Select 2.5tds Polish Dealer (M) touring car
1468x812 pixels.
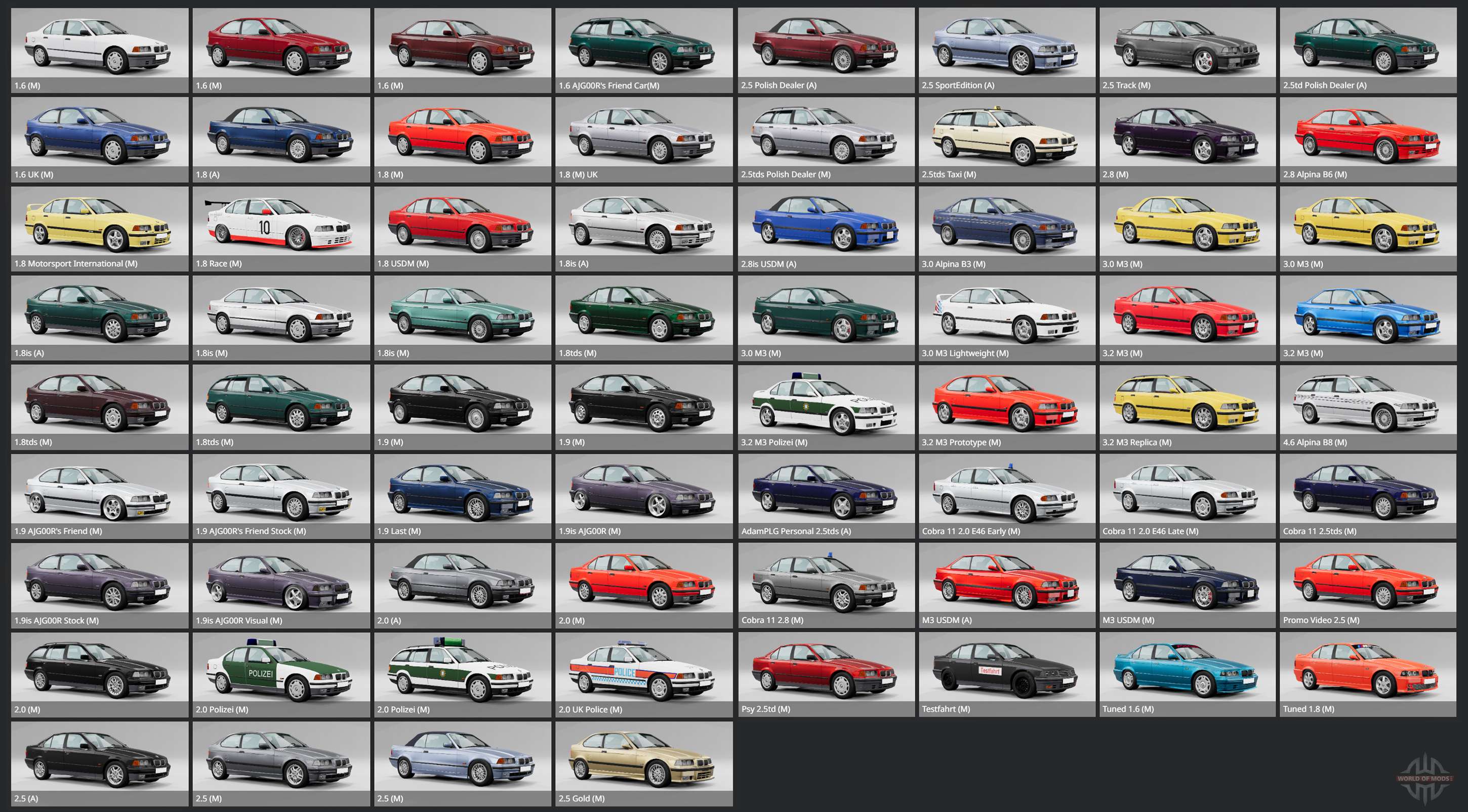[x=826, y=140]
